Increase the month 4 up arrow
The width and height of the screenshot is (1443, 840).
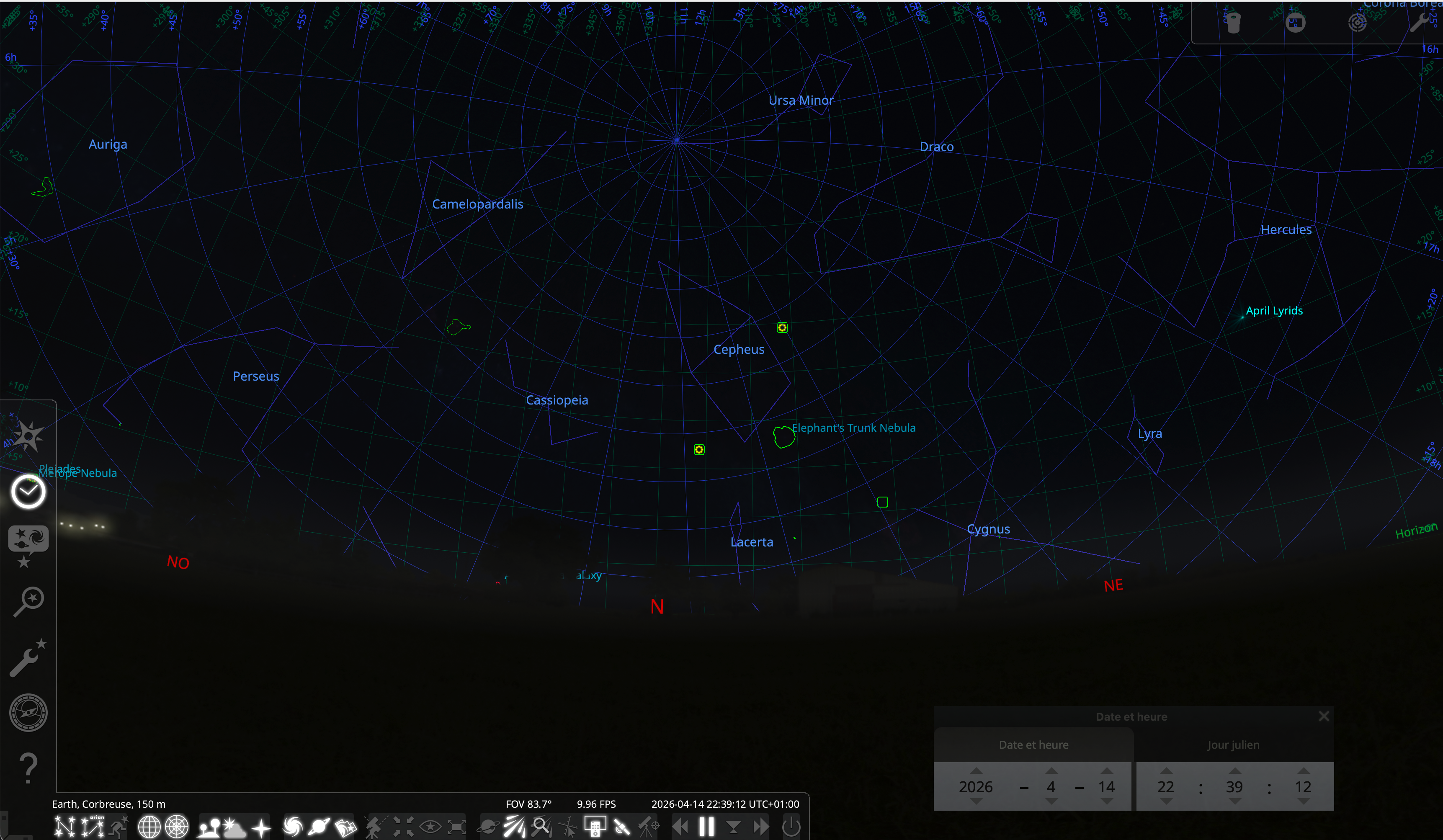tap(1051, 771)
